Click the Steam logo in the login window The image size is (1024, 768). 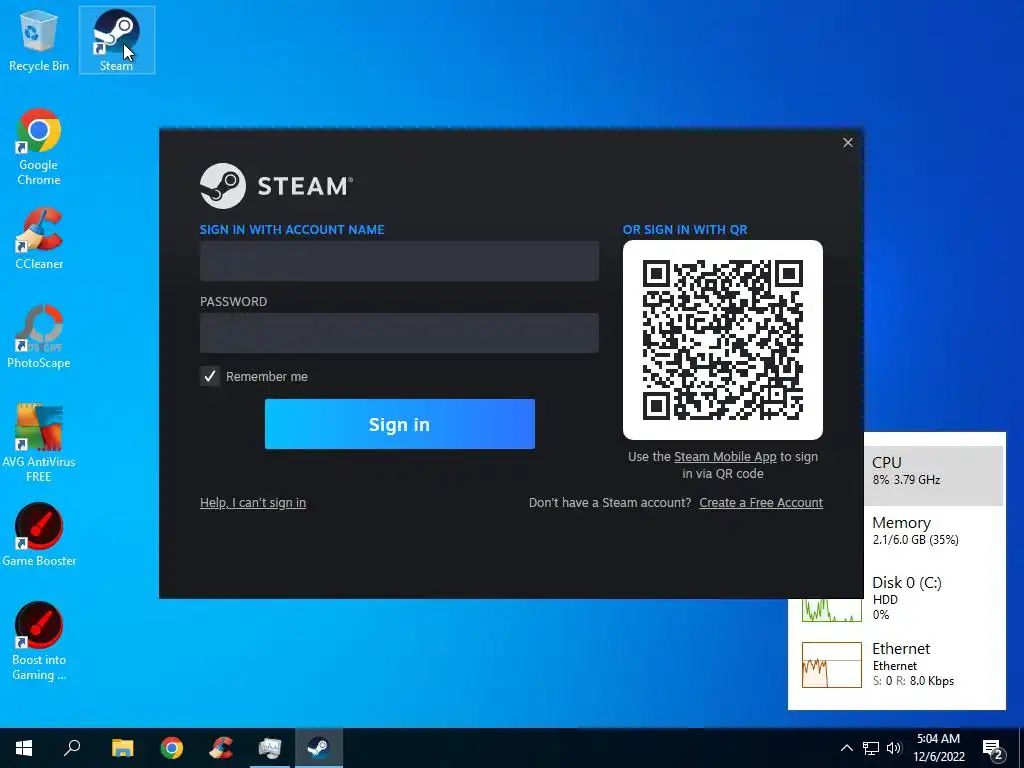tap(223, 186)
